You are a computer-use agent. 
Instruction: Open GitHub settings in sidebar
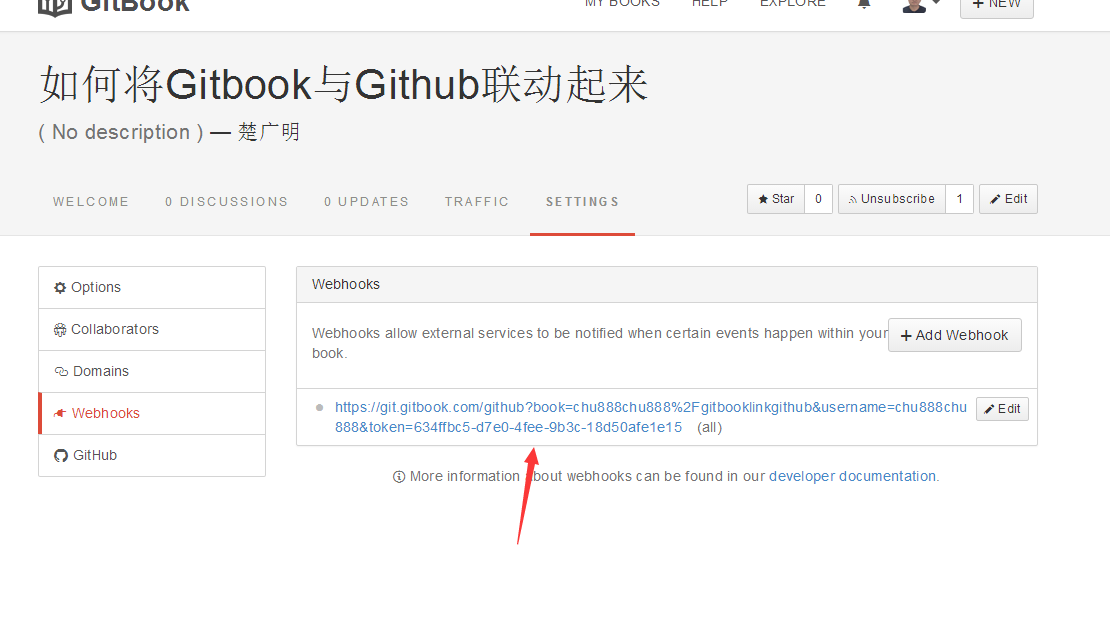click(x=151, y=455)
